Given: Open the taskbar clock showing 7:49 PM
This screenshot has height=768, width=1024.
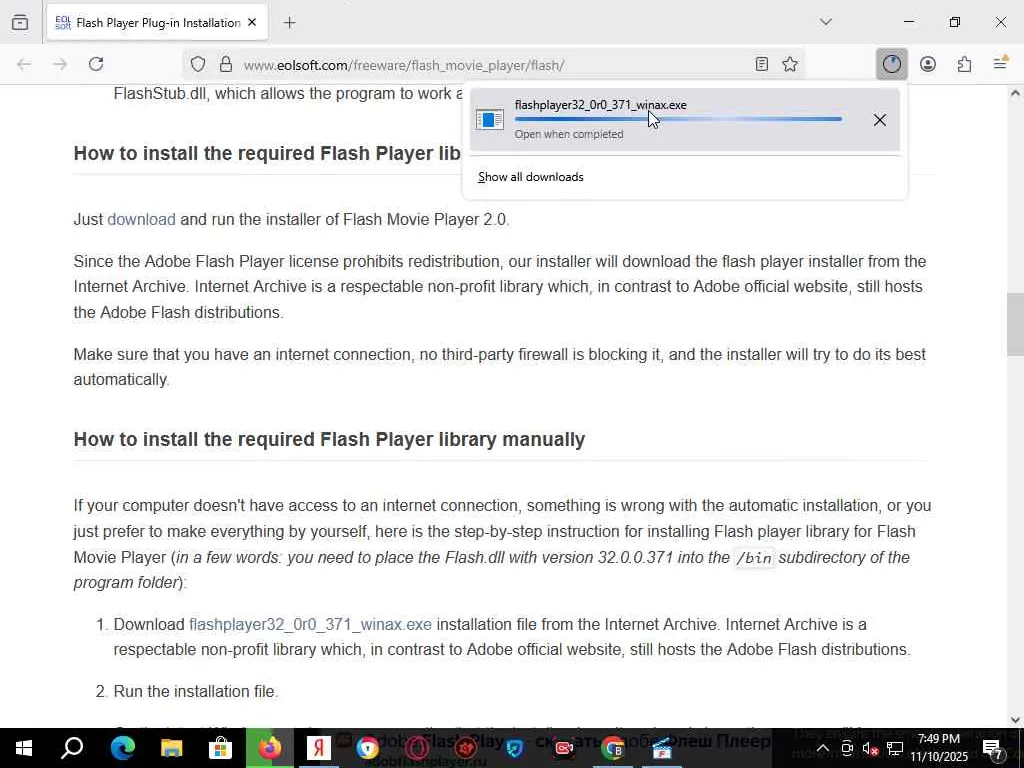Looking at the screenshot, I should tap(939, 748).
